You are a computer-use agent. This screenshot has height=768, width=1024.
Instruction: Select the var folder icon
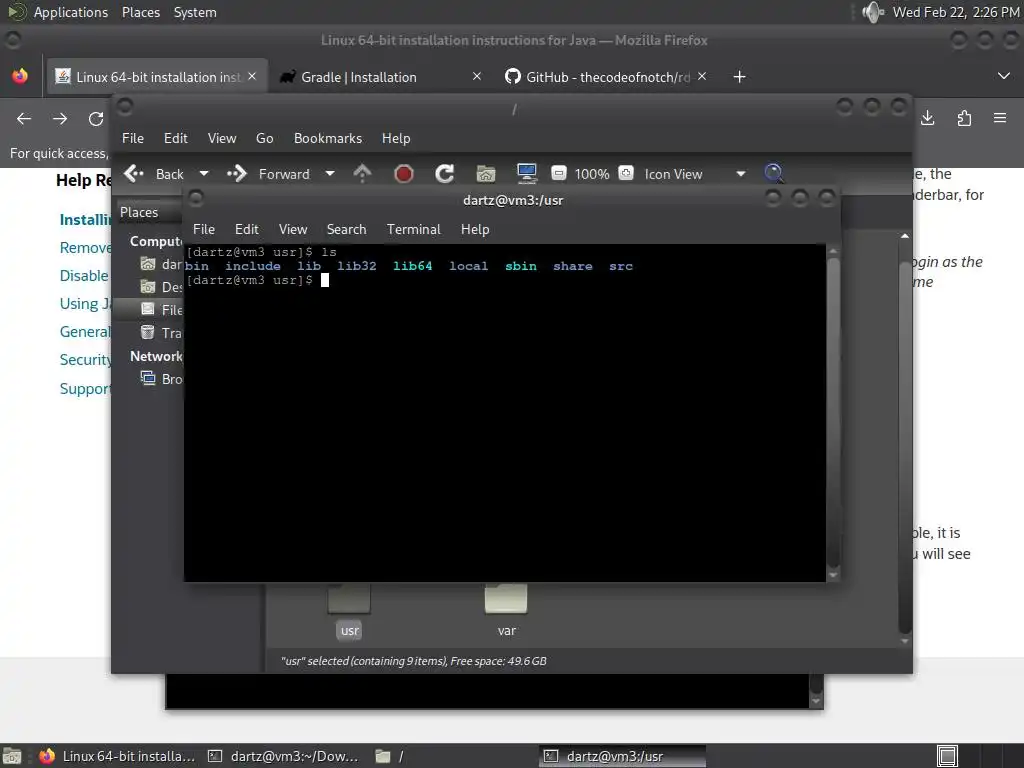(x=506, y=600)
